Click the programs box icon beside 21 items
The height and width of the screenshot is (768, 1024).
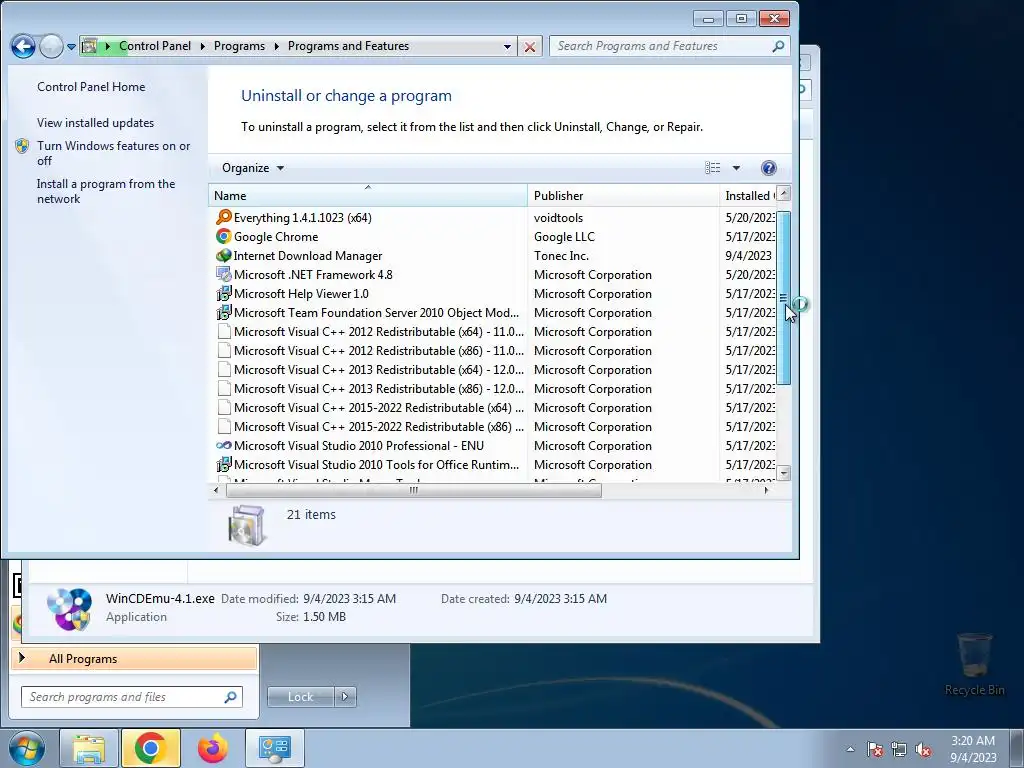click(x=246, y=525)
